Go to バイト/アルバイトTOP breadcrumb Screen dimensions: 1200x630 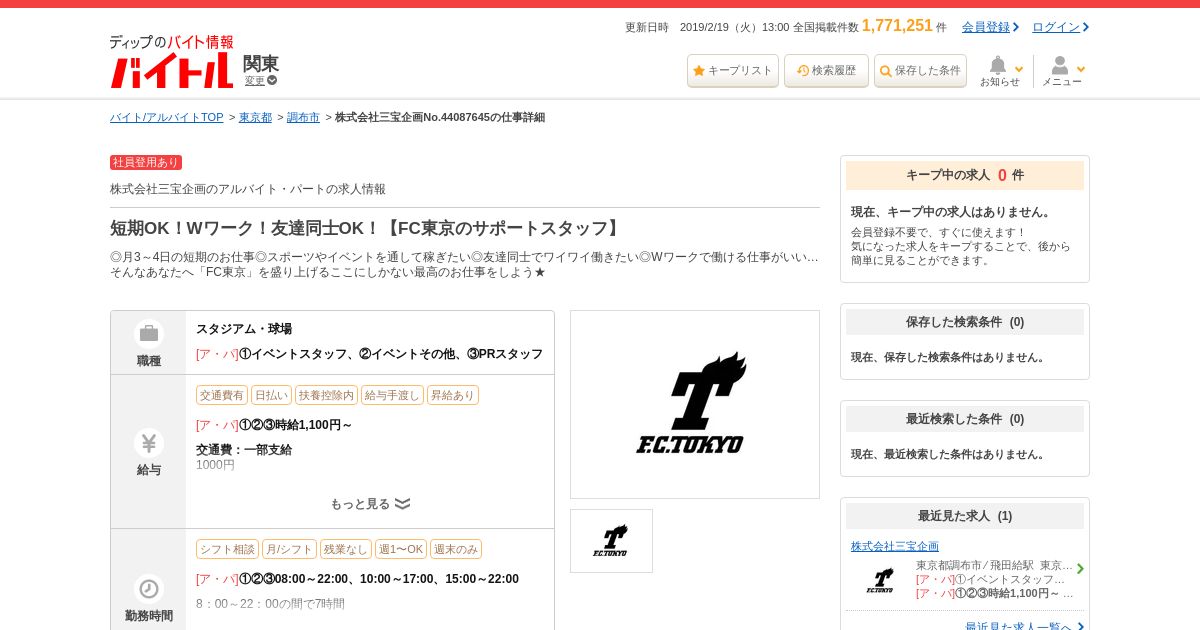[167, 117]
